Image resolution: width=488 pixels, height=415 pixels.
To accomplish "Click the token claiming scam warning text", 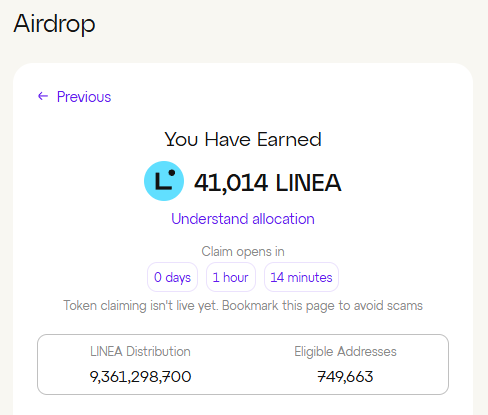I will 243,306.
